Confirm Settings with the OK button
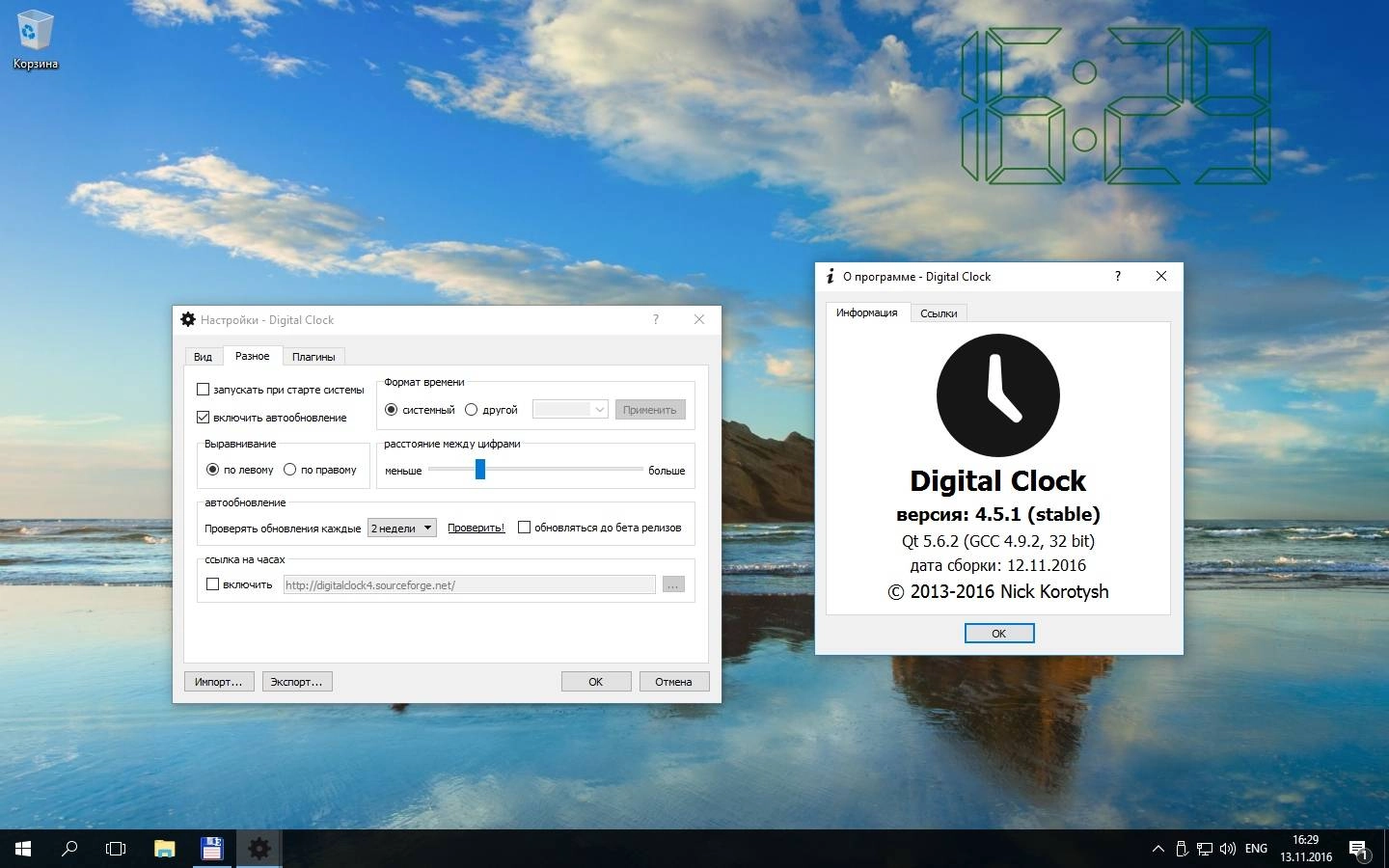 click(x=596, y=682)
